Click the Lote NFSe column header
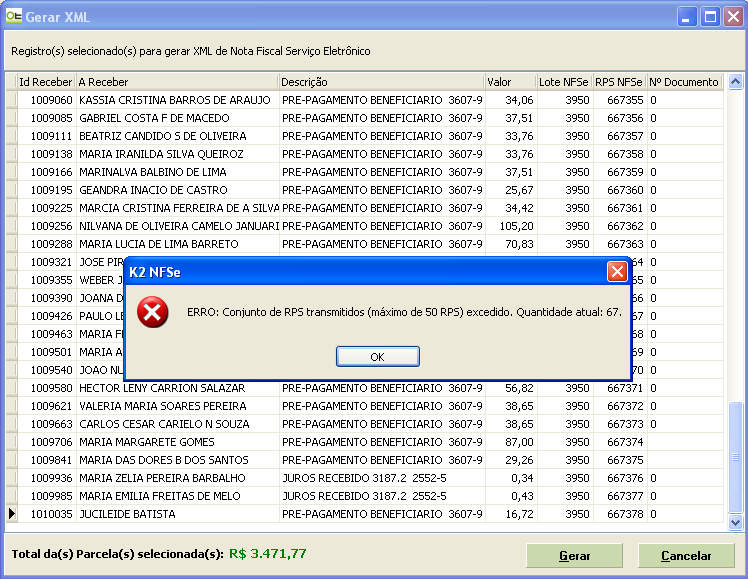Screen dimensions: 748x579 [x=565, y=82]
